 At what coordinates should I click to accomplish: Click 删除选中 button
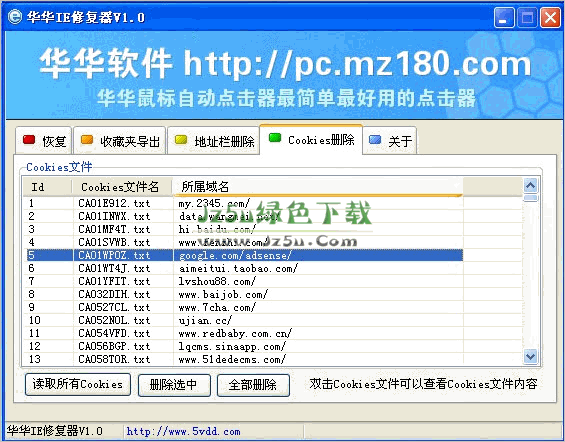tap(174, 385)
